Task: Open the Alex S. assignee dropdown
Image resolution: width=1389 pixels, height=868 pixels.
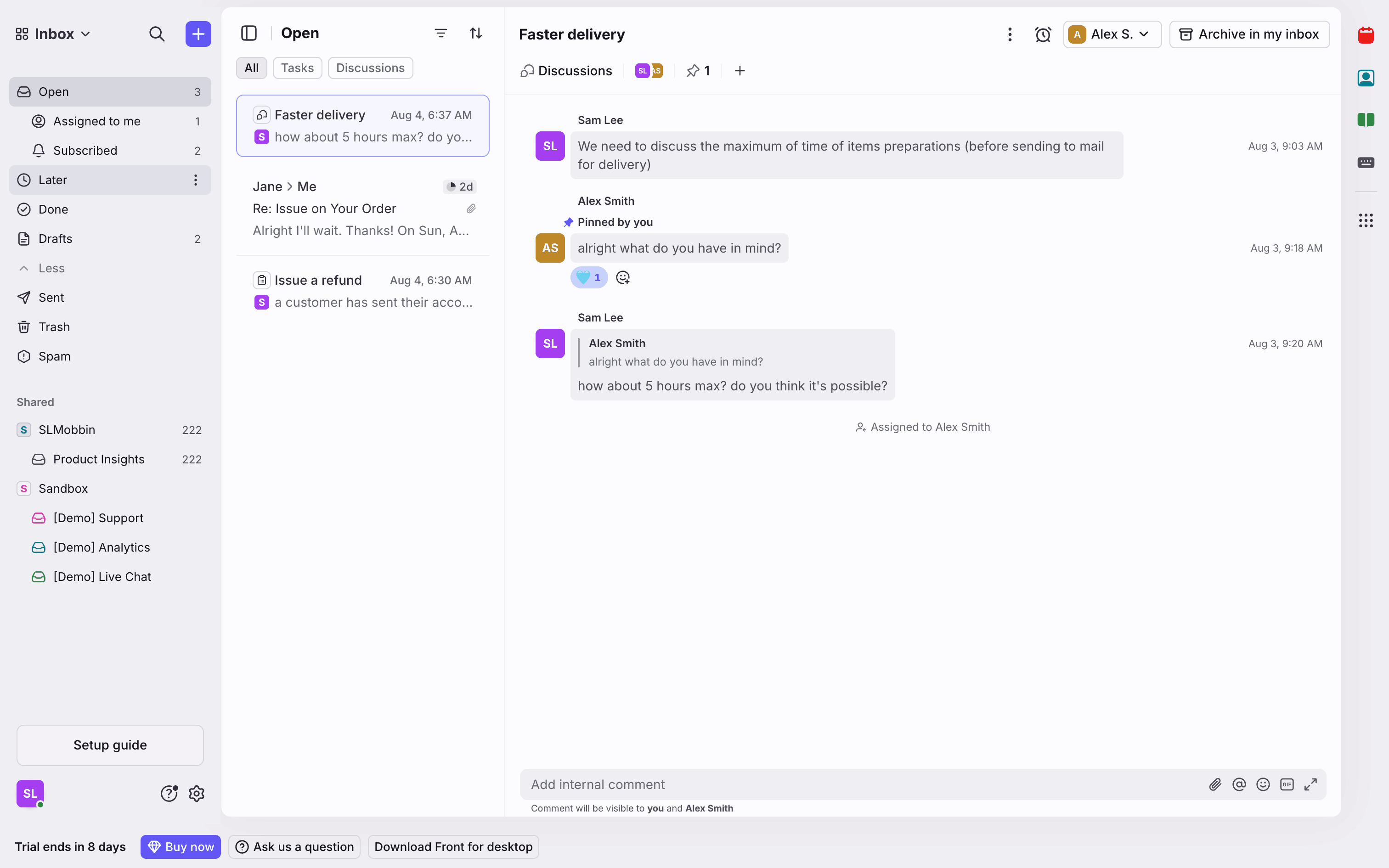Action: [x=1112, y=34]
